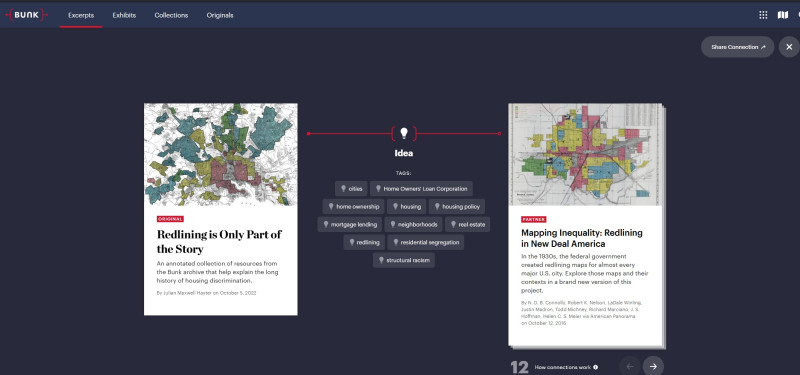Screen dimensions: 800x375
Task: Open the map icon in header
Action: click(783, 15)
